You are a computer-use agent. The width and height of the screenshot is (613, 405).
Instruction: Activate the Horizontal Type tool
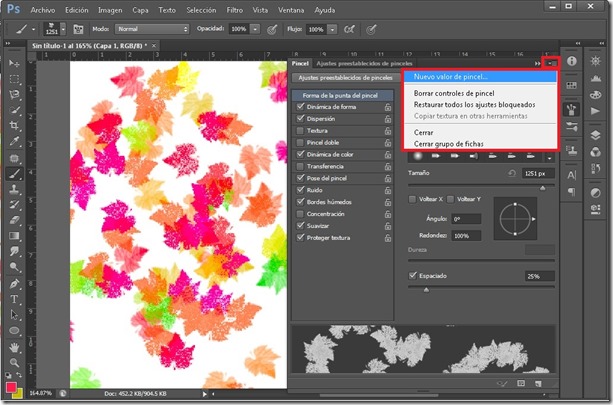pos(15,298)
